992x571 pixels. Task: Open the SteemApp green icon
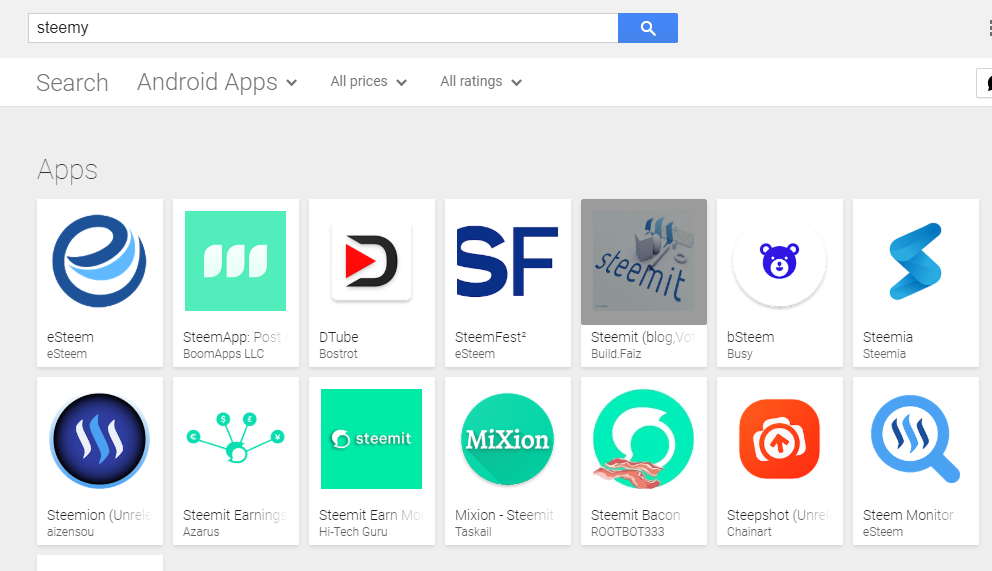235,261
